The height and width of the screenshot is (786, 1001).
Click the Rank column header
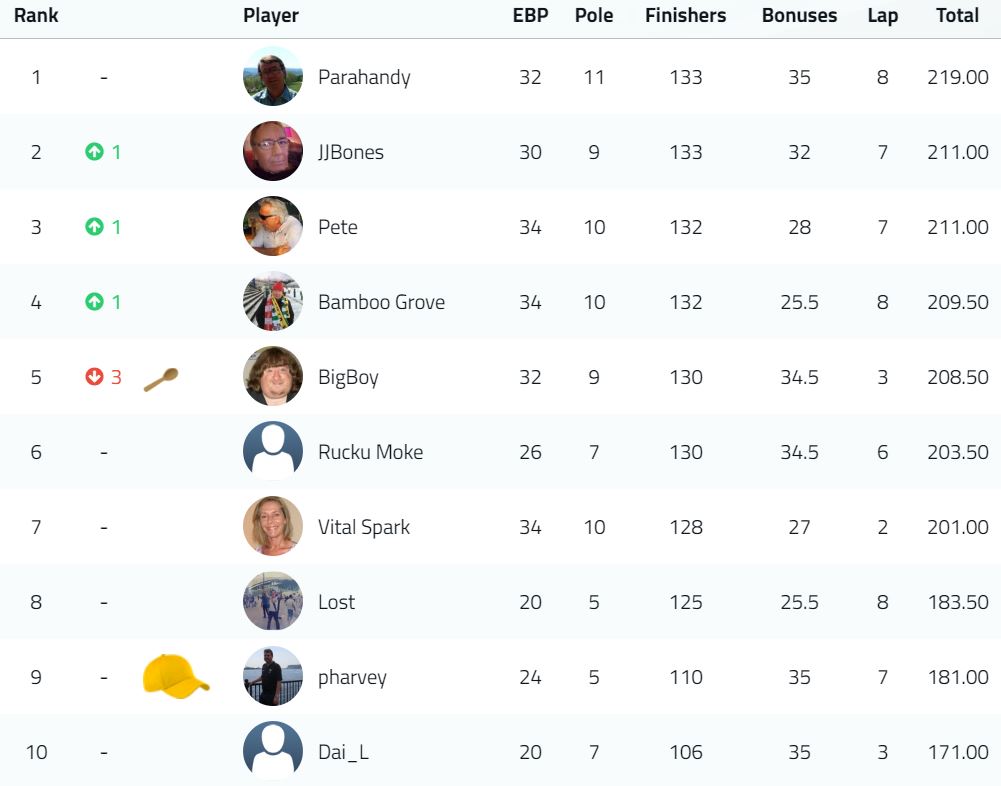coord(36,15)
